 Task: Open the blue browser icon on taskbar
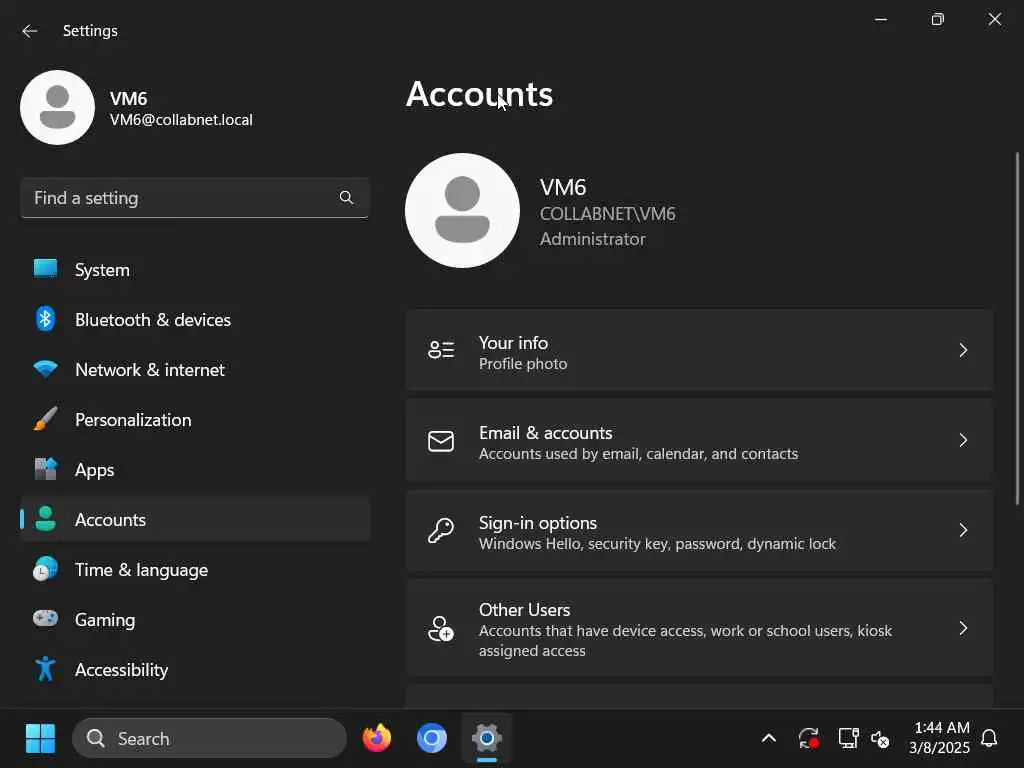tap(432, 739)
